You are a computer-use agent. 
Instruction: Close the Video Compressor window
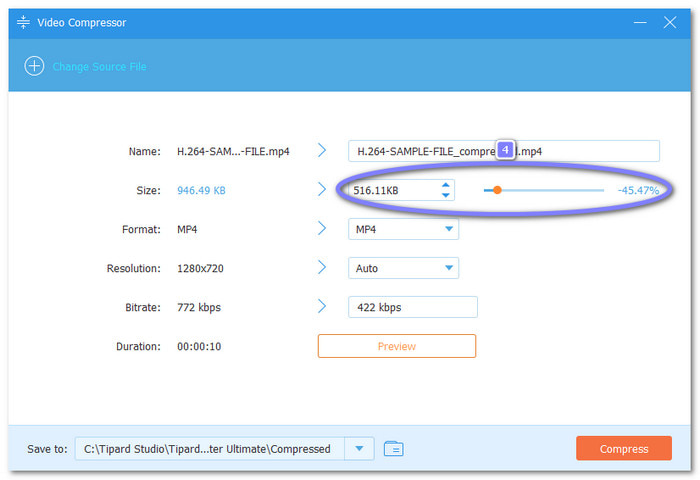tap(670, 22)
